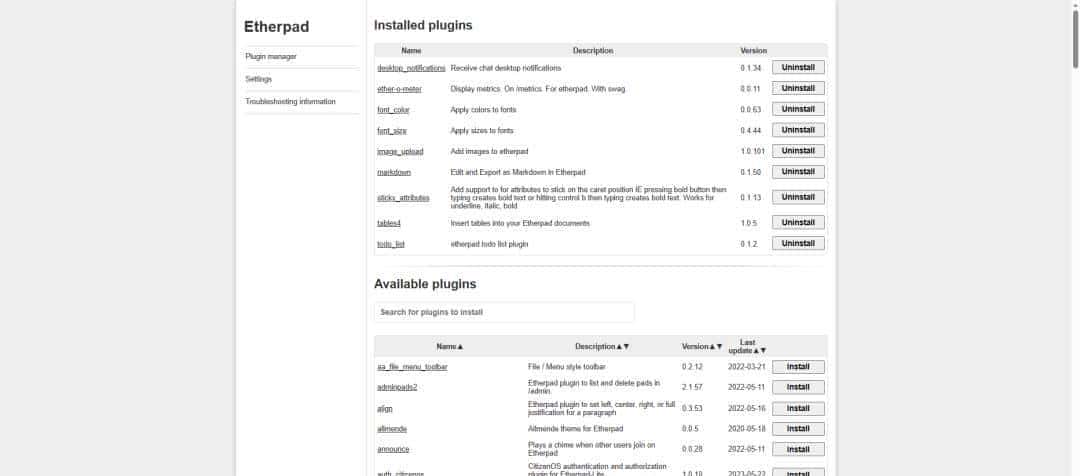Sort available plugins by Name
The width and height of the screenshot is (1080, 476).
449,347
